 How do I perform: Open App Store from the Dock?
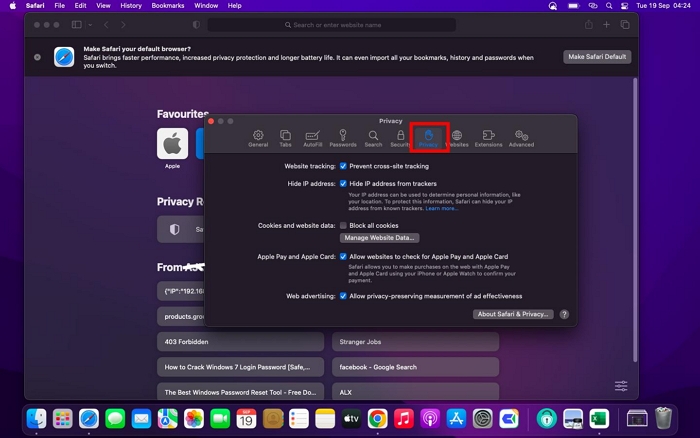click(x=456, y=419)
